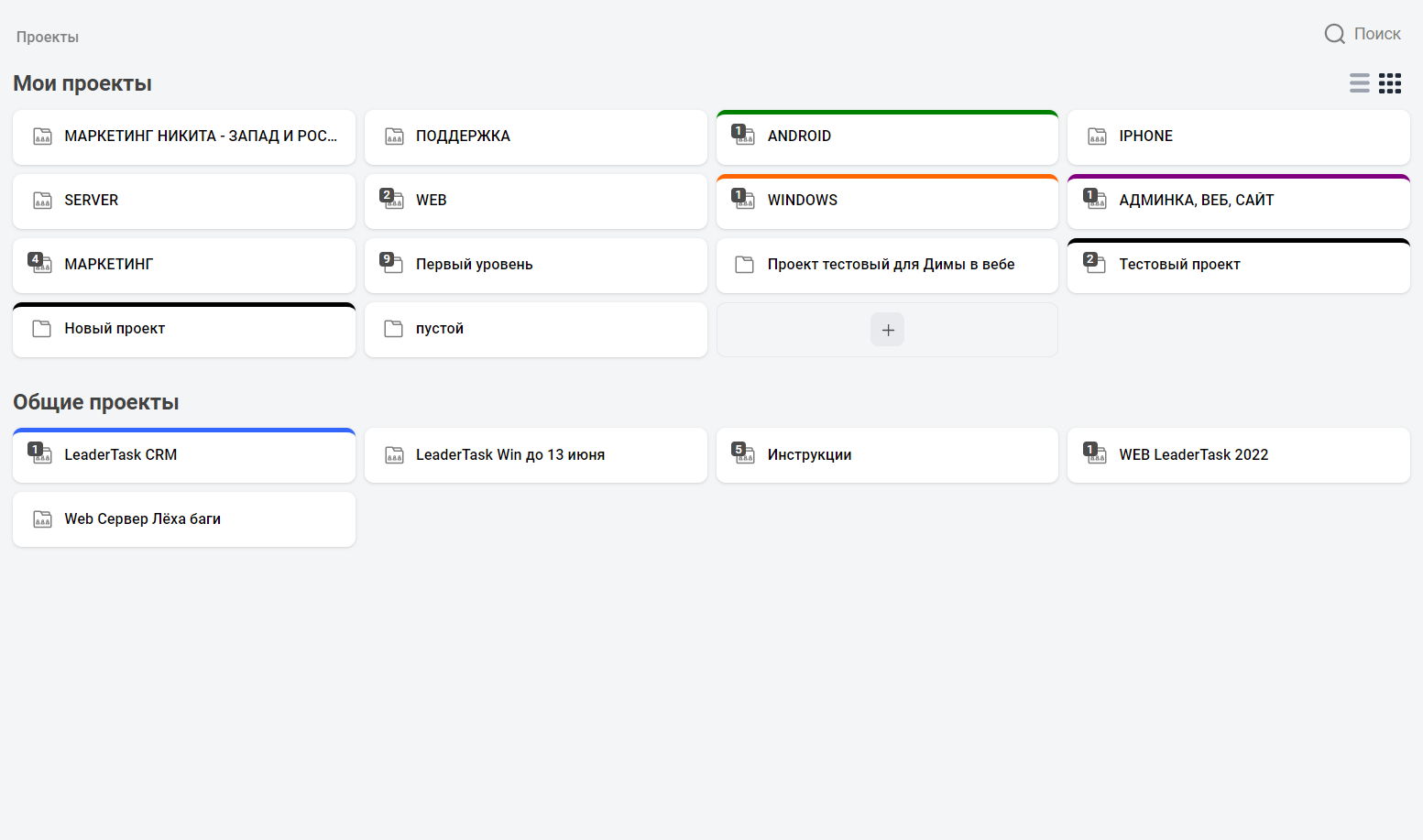
Task: Open LeaderTask Win до 13 июня project
Action: click(536, 455)
